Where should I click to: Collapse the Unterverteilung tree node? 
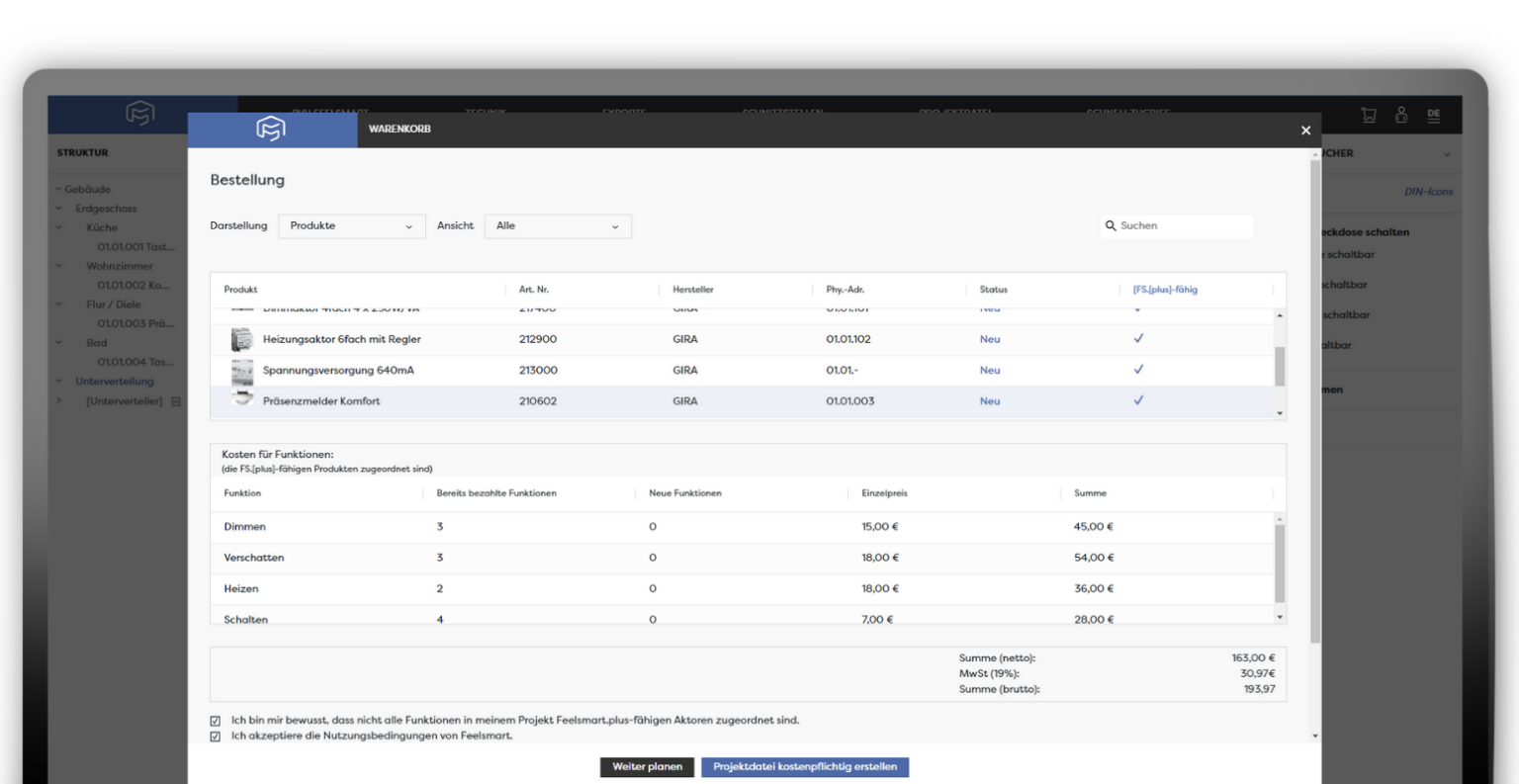click(58, 382)
